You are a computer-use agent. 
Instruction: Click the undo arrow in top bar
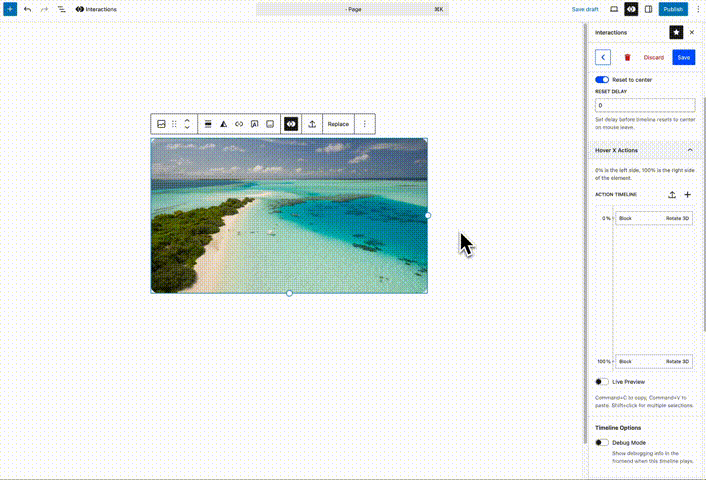pyautogui.click(x=27, y=9)
